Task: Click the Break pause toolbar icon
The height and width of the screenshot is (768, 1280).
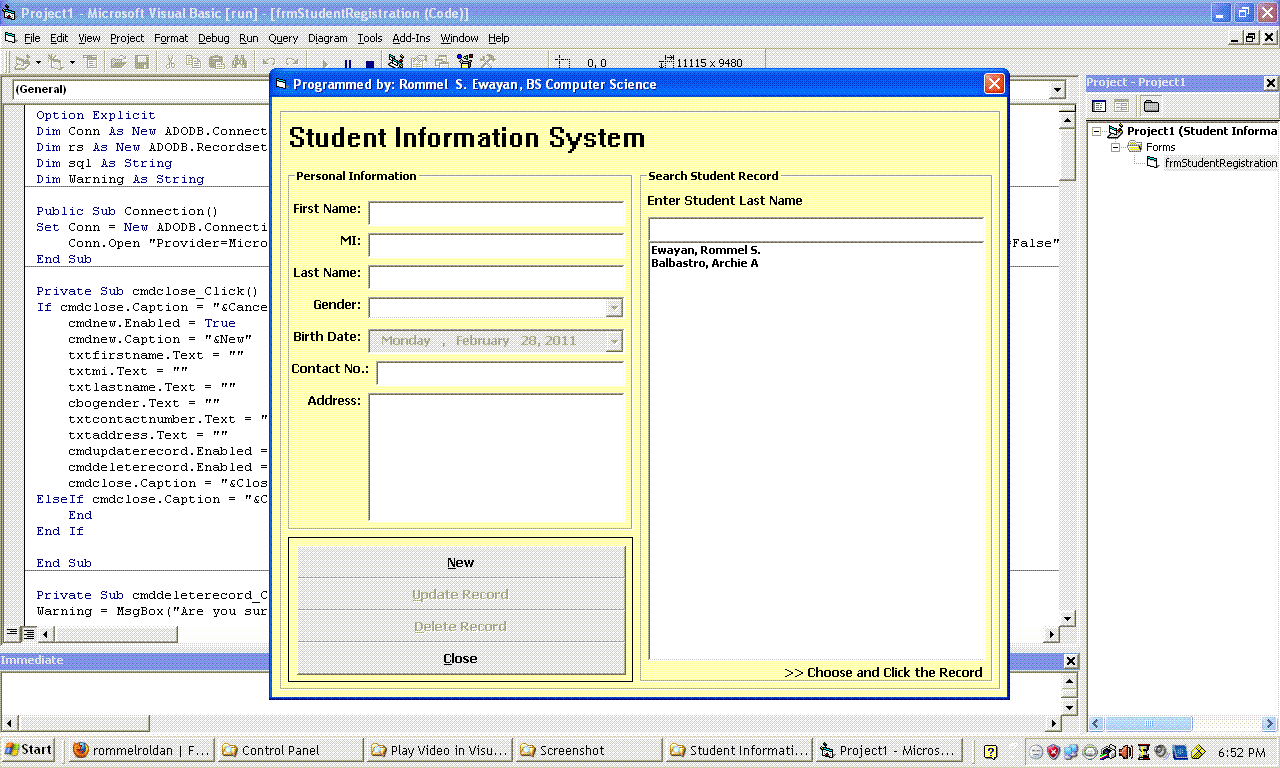Action: tap(348, 62)
